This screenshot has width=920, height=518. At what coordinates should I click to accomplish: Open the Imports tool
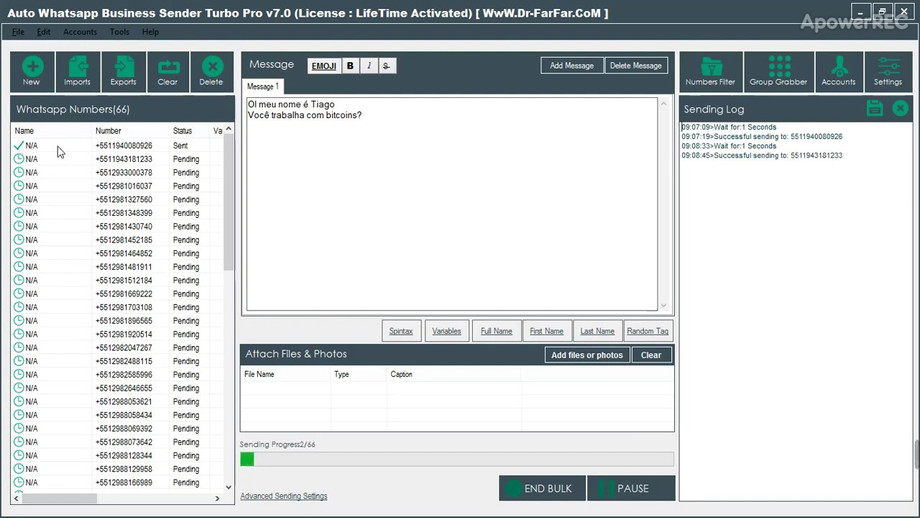click(x=77, y=71)
